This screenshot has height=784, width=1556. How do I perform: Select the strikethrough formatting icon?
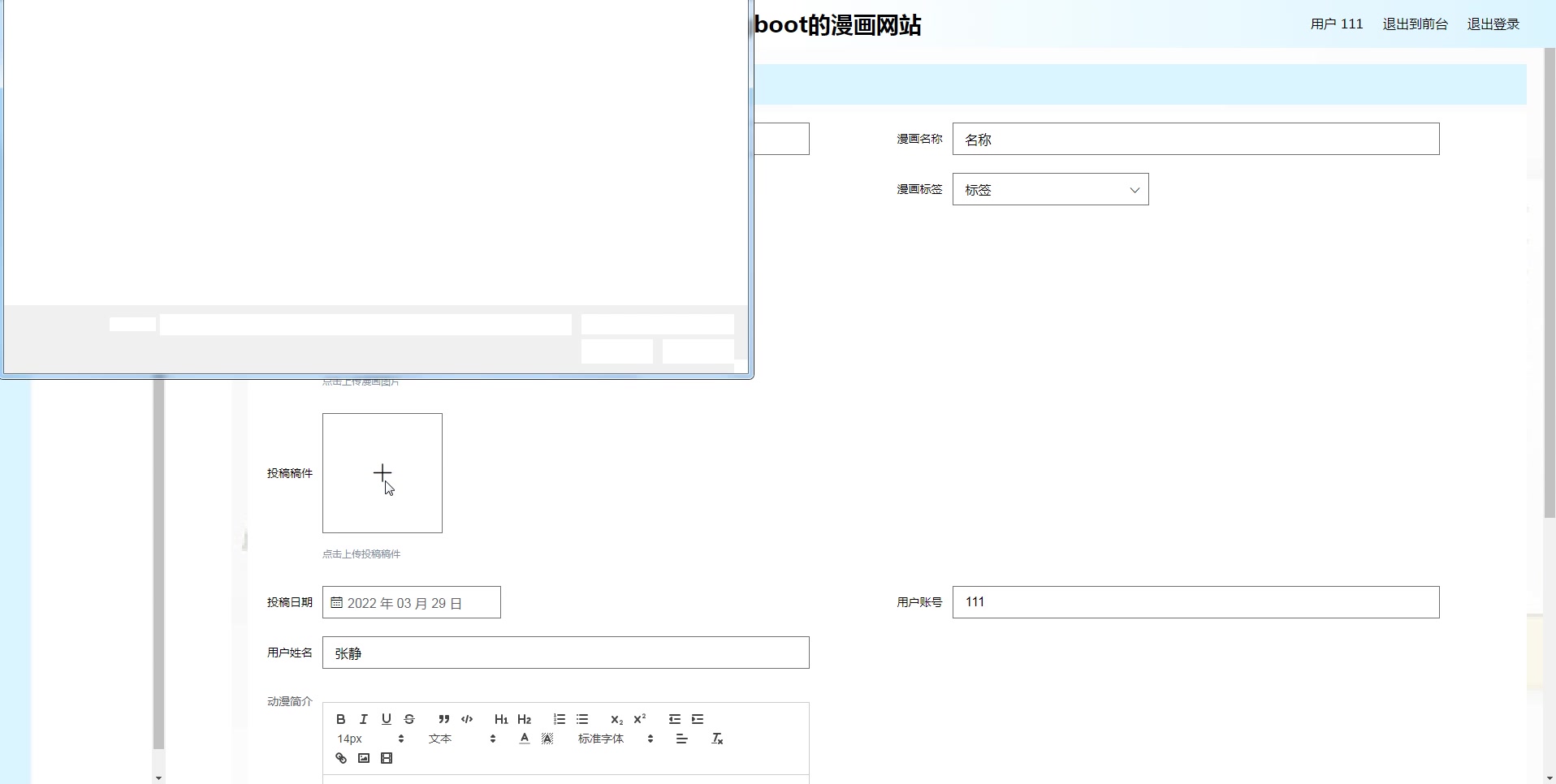tap(409, 719)
